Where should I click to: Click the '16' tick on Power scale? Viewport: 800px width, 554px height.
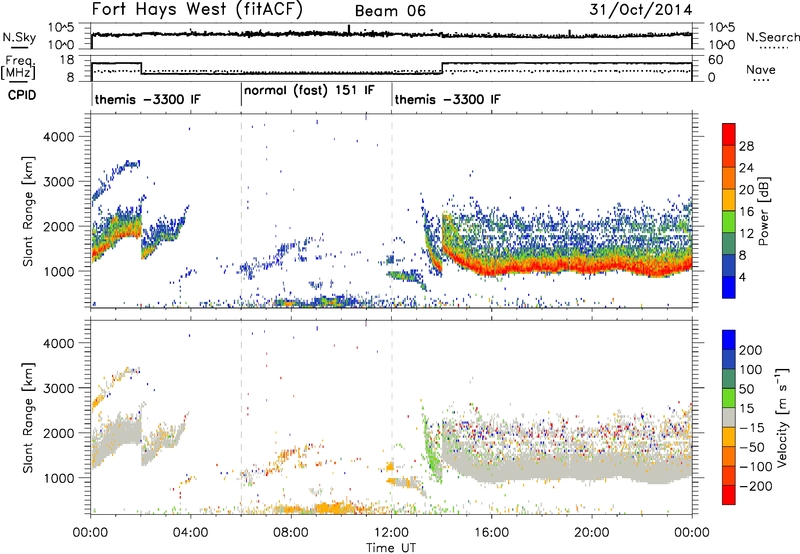pos(746,211)
